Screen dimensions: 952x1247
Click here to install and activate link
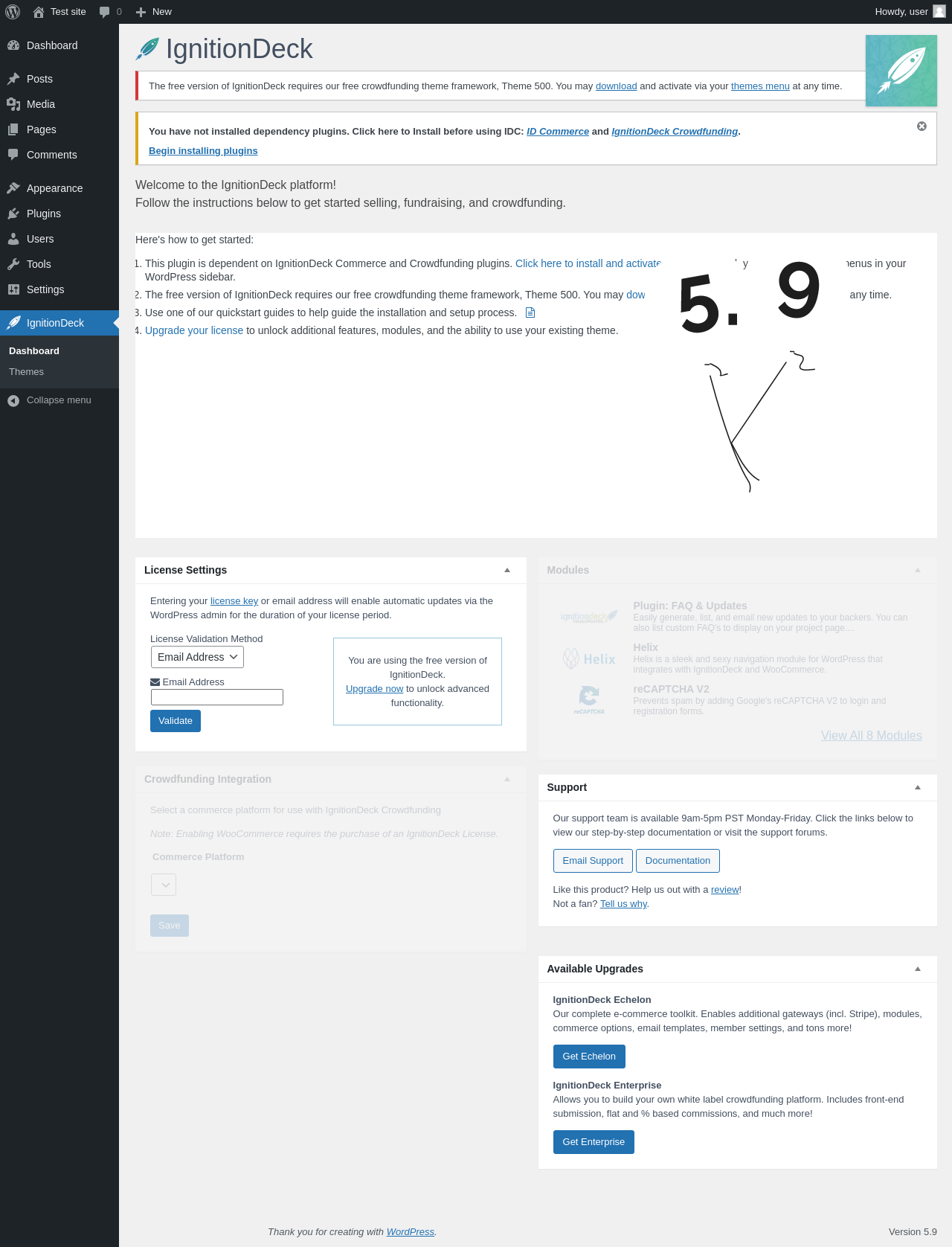click(588, 263)
